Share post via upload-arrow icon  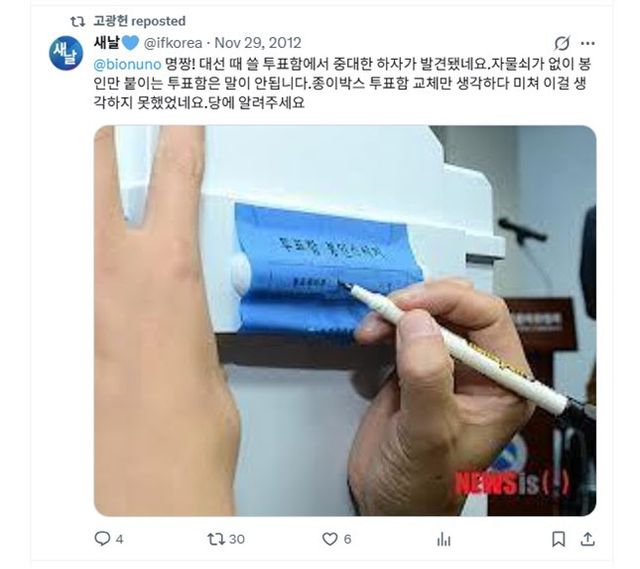587,539
